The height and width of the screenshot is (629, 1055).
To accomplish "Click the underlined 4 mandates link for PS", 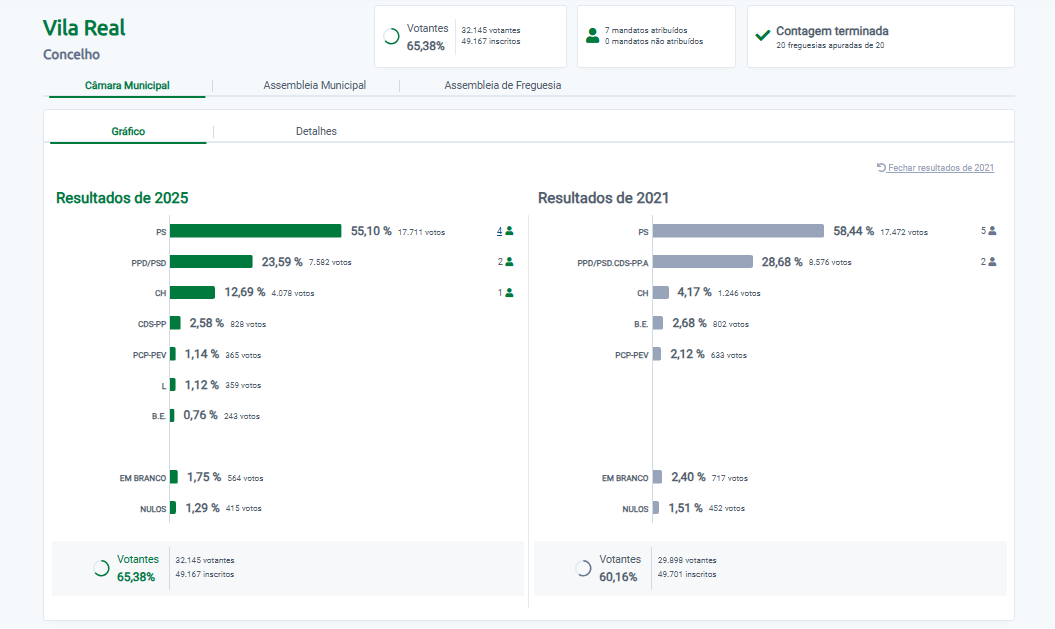I will [499, 231].
